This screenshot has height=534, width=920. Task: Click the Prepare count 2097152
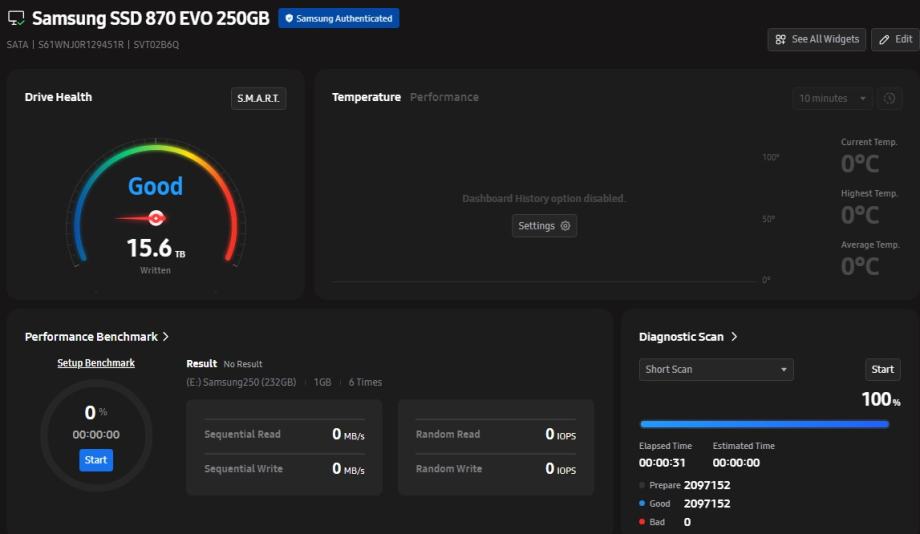(x=707, y=485)
